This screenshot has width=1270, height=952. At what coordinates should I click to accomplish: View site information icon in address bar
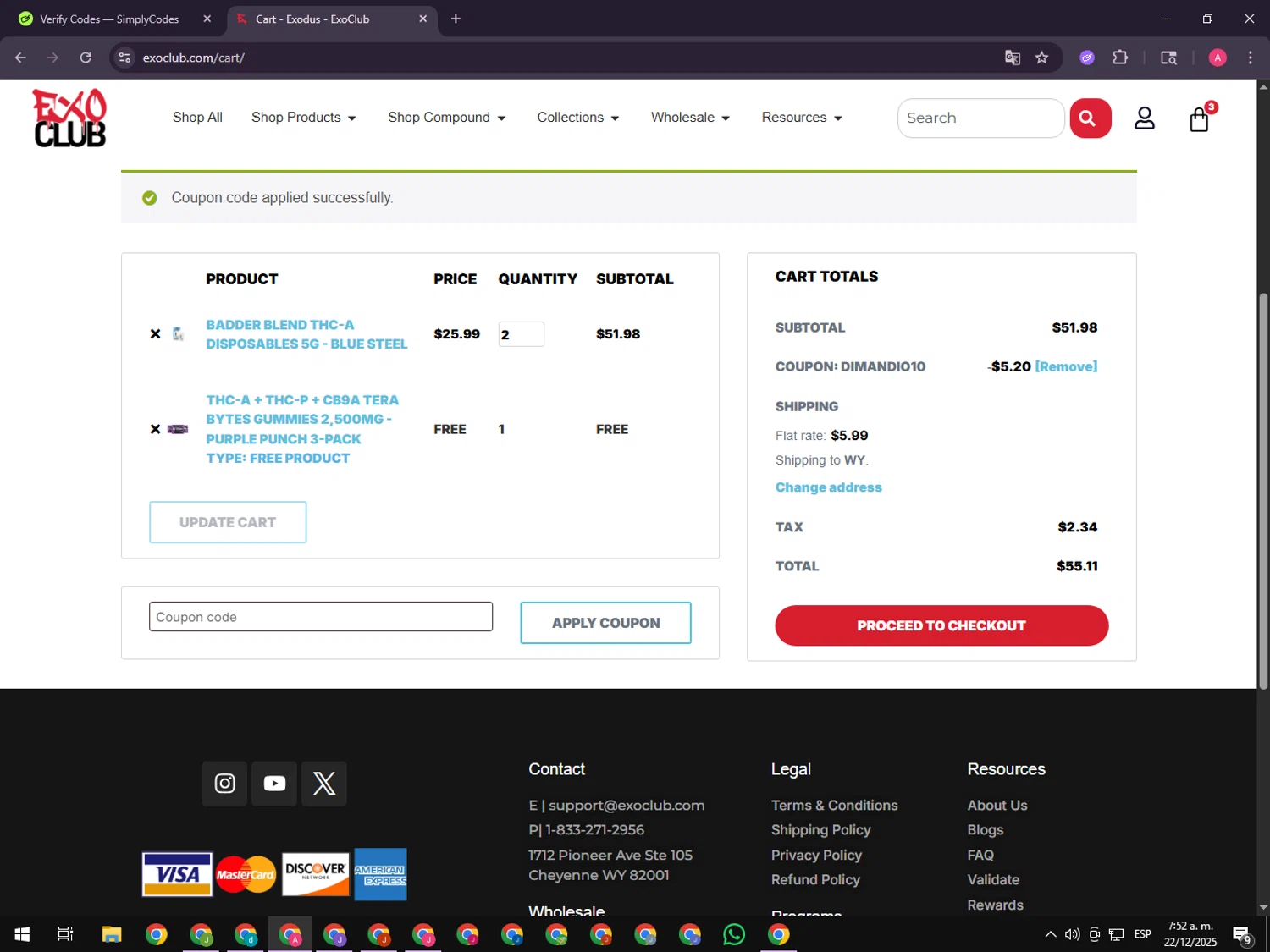(x=124, y=58)
